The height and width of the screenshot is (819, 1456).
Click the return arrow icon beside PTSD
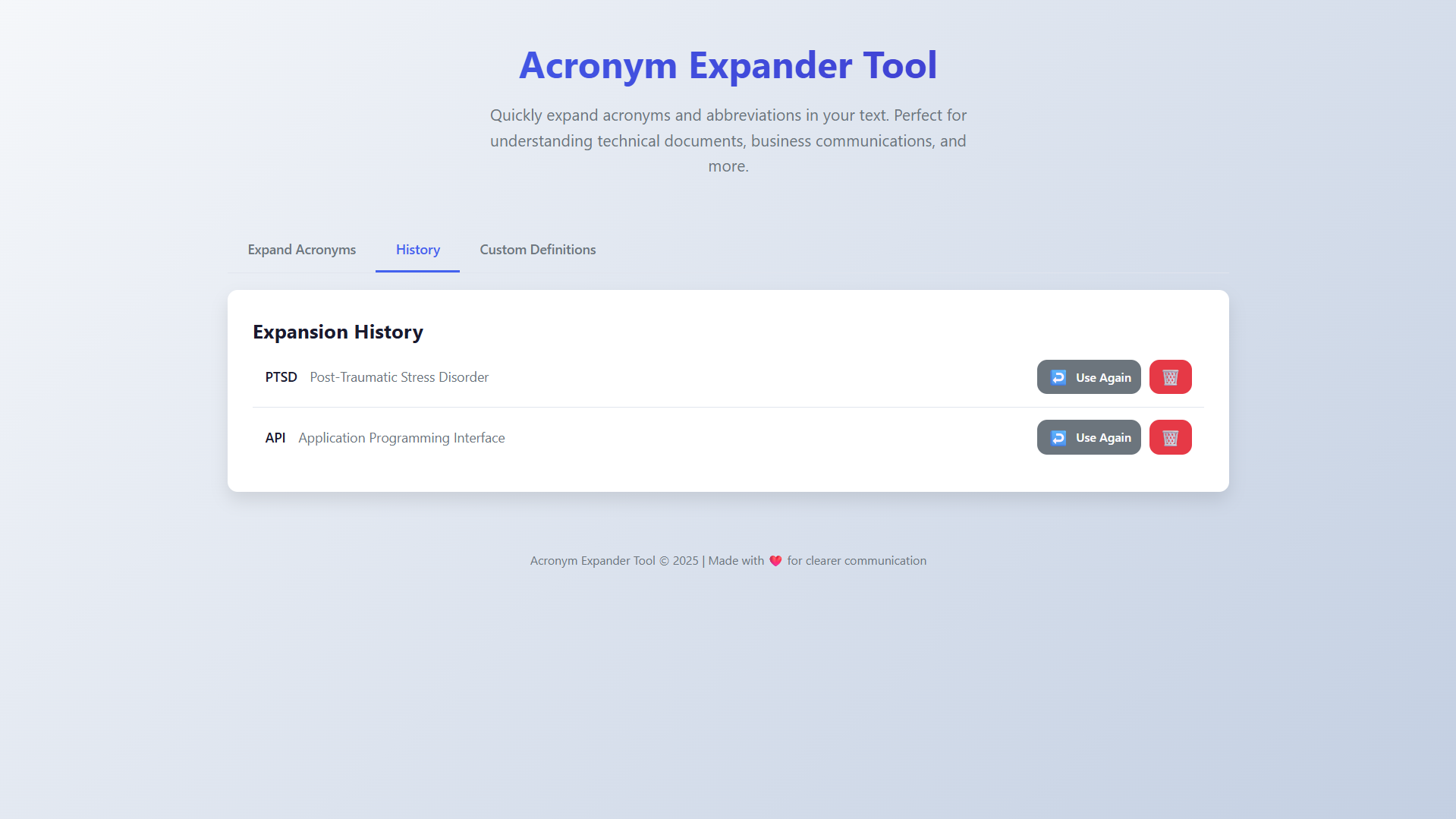(1058, 377)
